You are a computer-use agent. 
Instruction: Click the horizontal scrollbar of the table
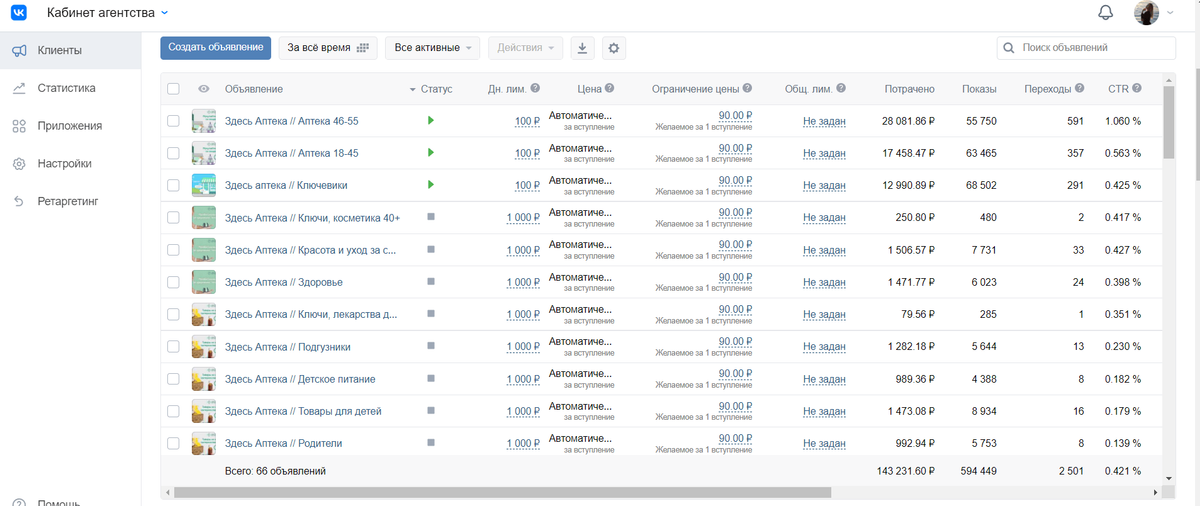503,492
